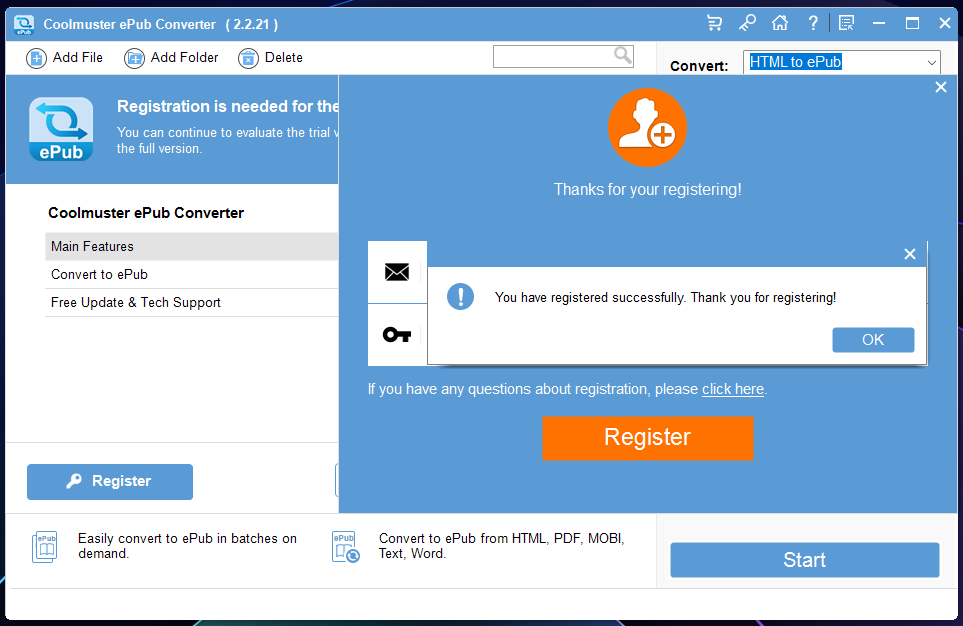
Task: Go to the home page icon
Action: [x=780, y=23]
